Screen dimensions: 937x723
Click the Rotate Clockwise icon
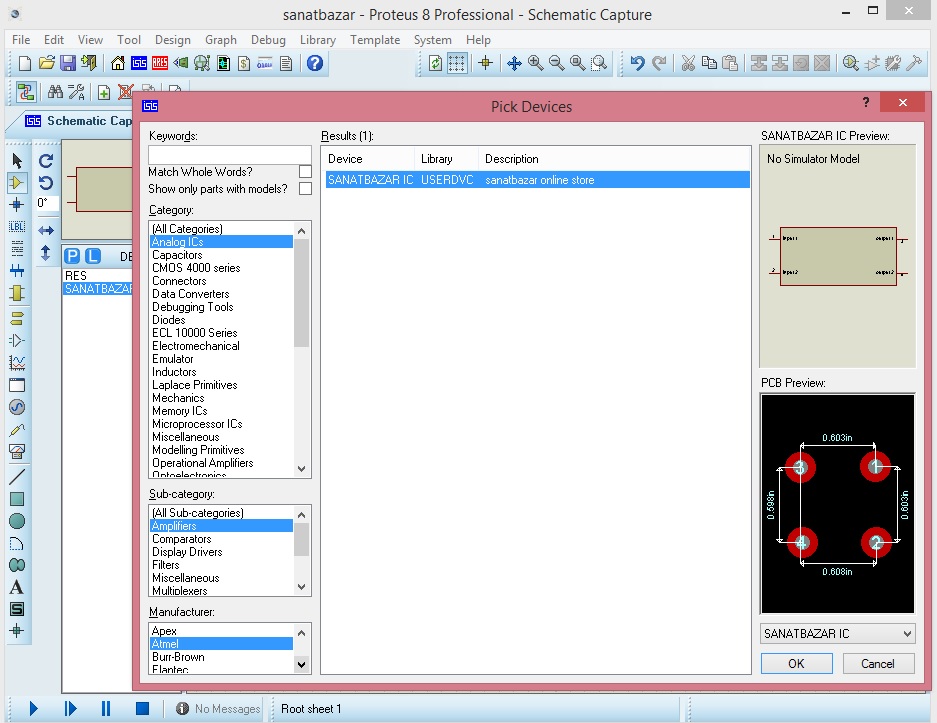point(46,161)
